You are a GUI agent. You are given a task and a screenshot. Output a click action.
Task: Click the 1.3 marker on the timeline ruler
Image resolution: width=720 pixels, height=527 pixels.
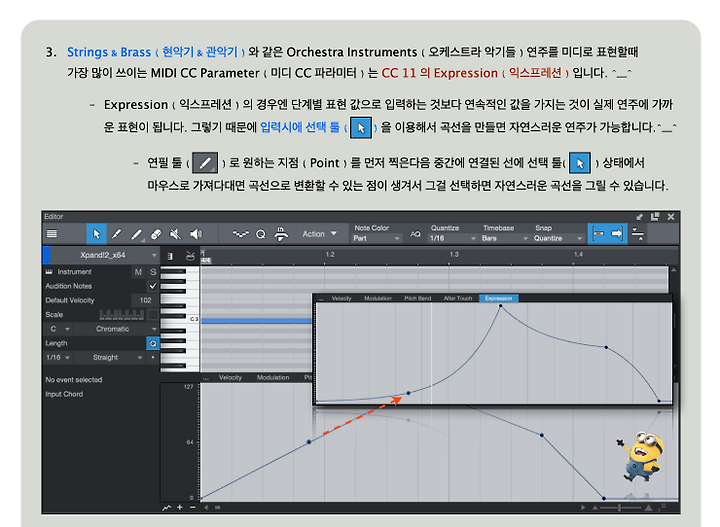(x=454, y=254)
